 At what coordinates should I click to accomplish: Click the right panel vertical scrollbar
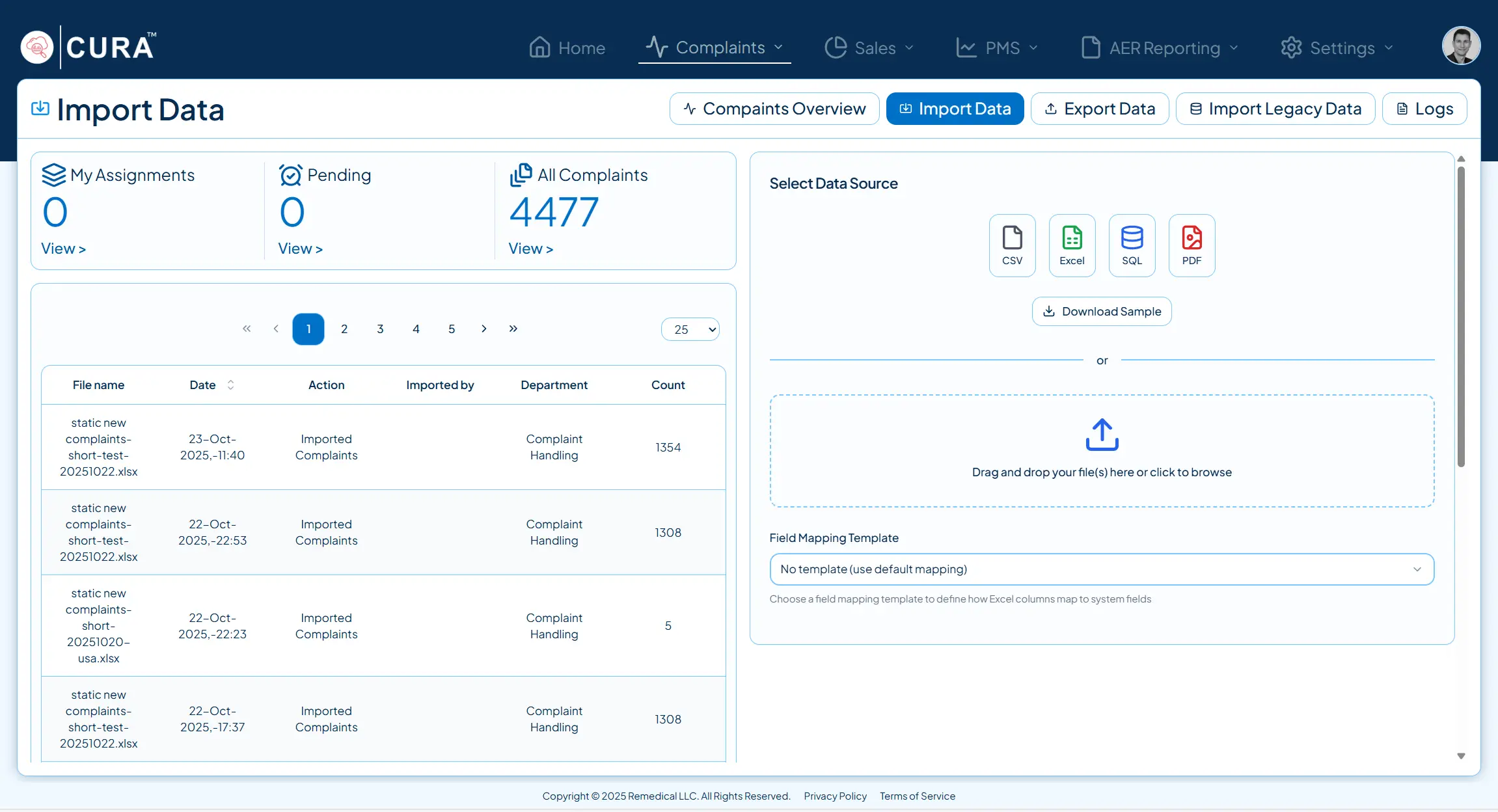(x=1461, y=316)
